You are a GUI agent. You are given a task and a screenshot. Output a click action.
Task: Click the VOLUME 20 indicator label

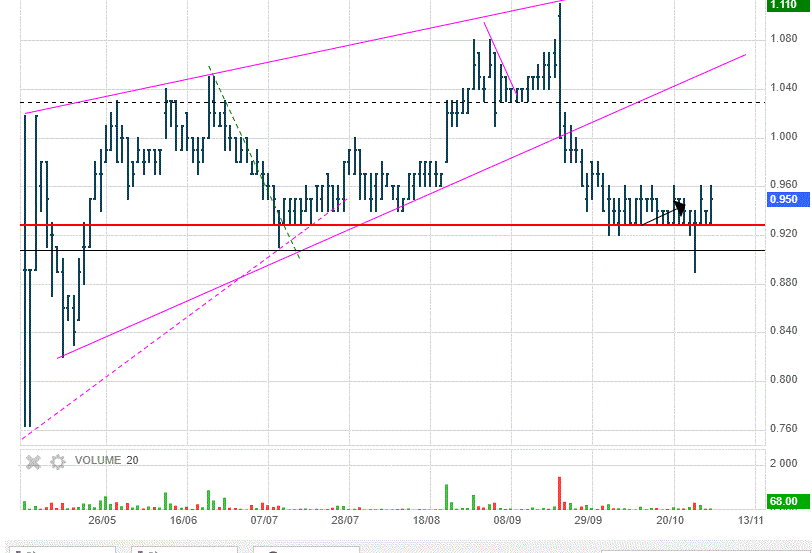point(106,460)
